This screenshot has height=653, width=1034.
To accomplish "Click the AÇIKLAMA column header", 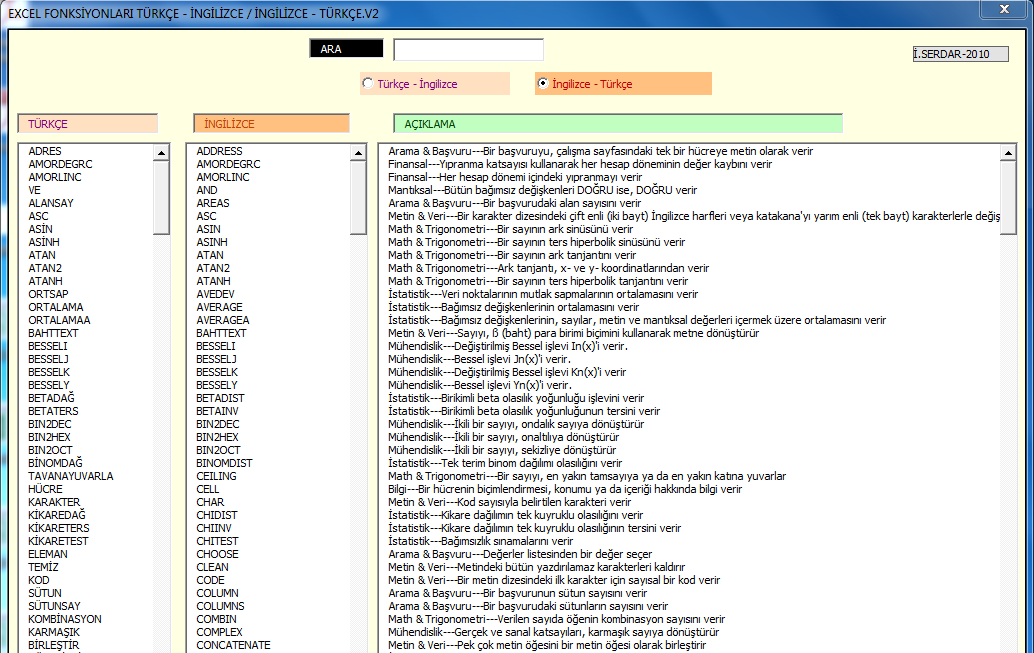I will click(618, 123).
